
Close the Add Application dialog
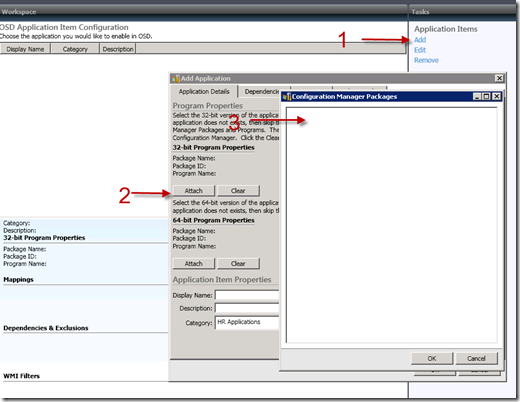pos(499,78)
